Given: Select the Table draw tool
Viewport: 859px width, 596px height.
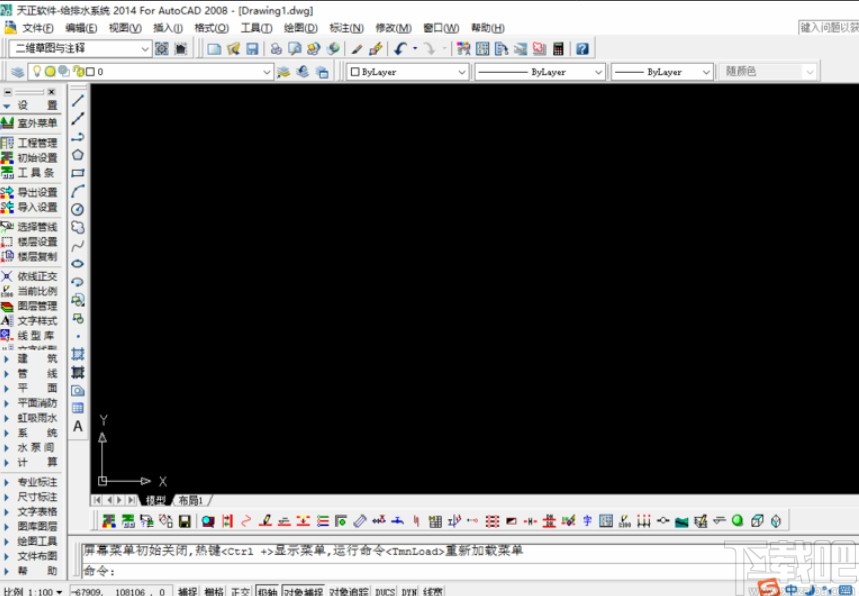Looking at the screenshot, I should pos(78,408).
